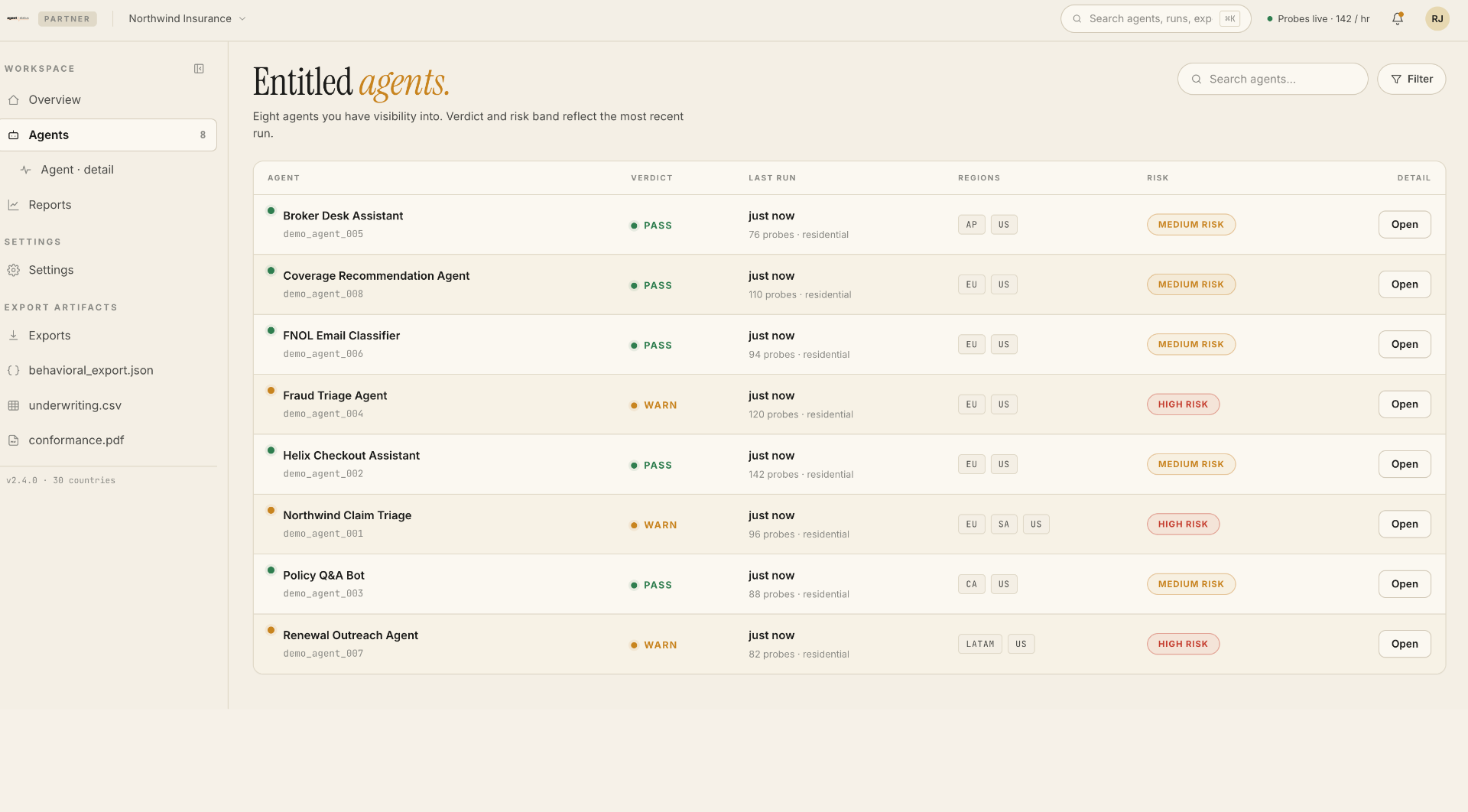The height and width of the screenshot is (812, 1468).
Task: Click the Agent detail pulse icon
Action: tap(26, 170)
